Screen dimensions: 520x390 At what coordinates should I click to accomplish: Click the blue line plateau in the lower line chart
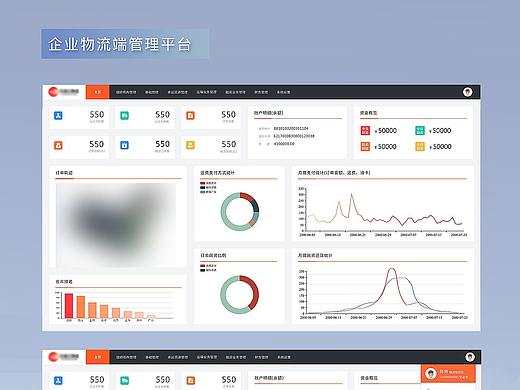[403, 277]
